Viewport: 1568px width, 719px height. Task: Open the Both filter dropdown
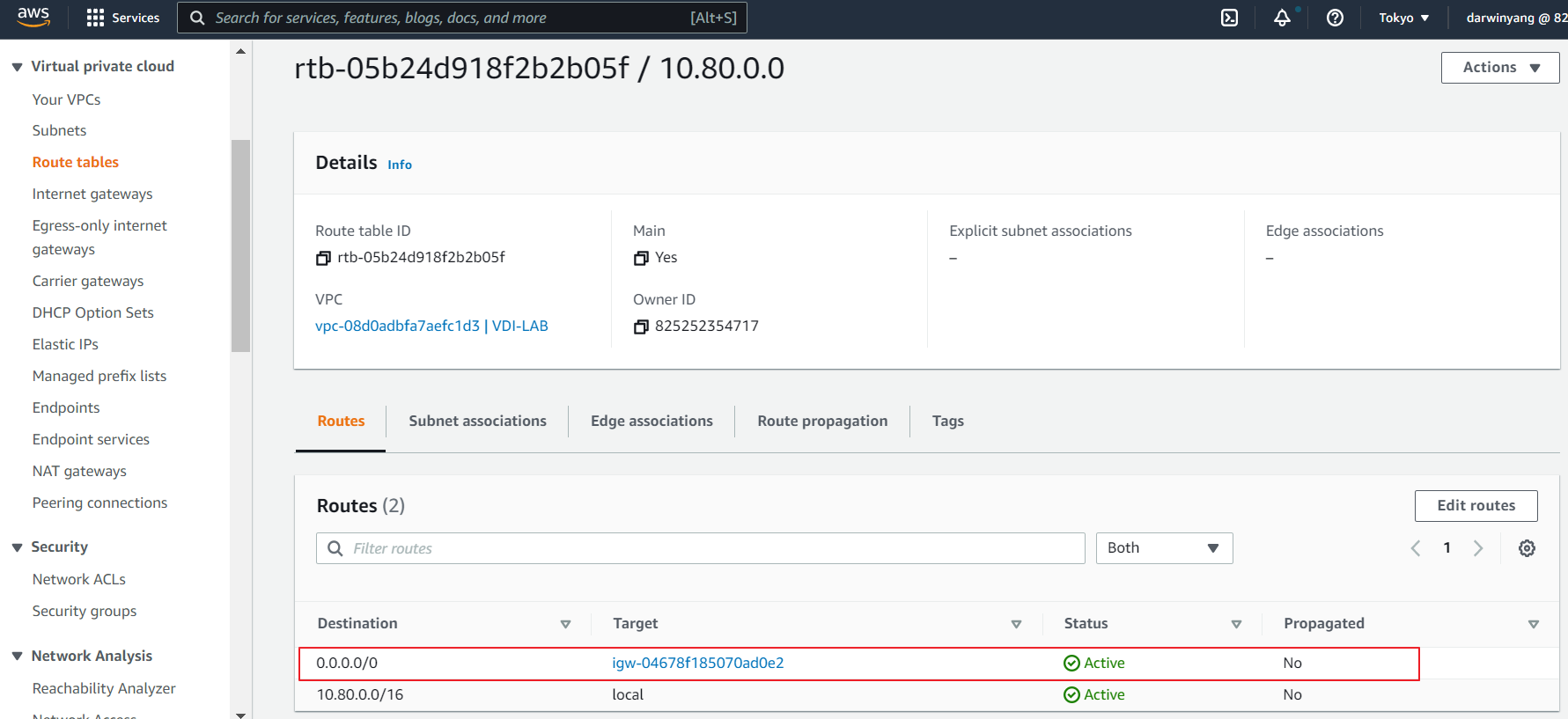(1163, 548)
